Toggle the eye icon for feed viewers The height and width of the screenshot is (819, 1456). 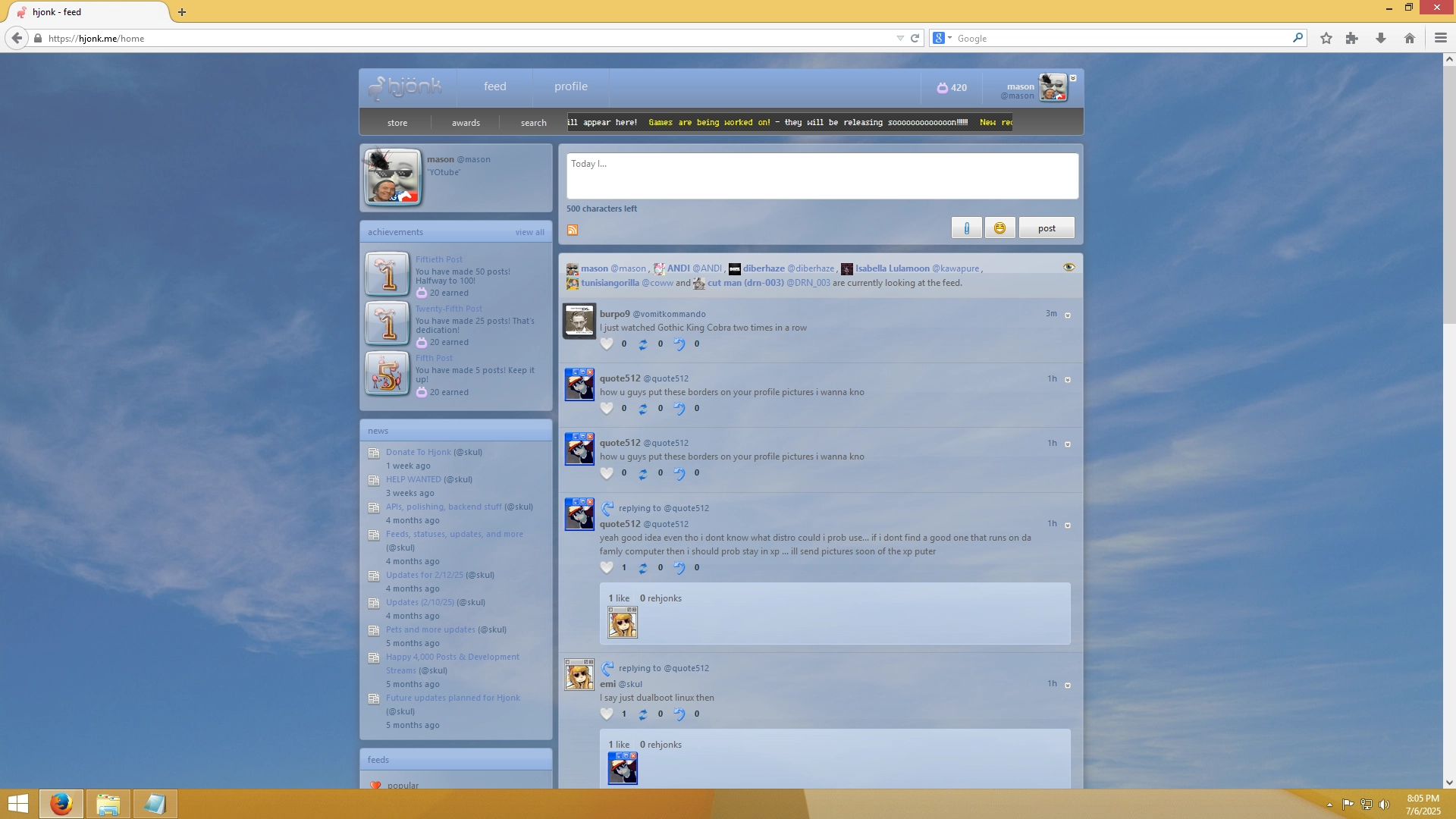[x=1068, y=267]
